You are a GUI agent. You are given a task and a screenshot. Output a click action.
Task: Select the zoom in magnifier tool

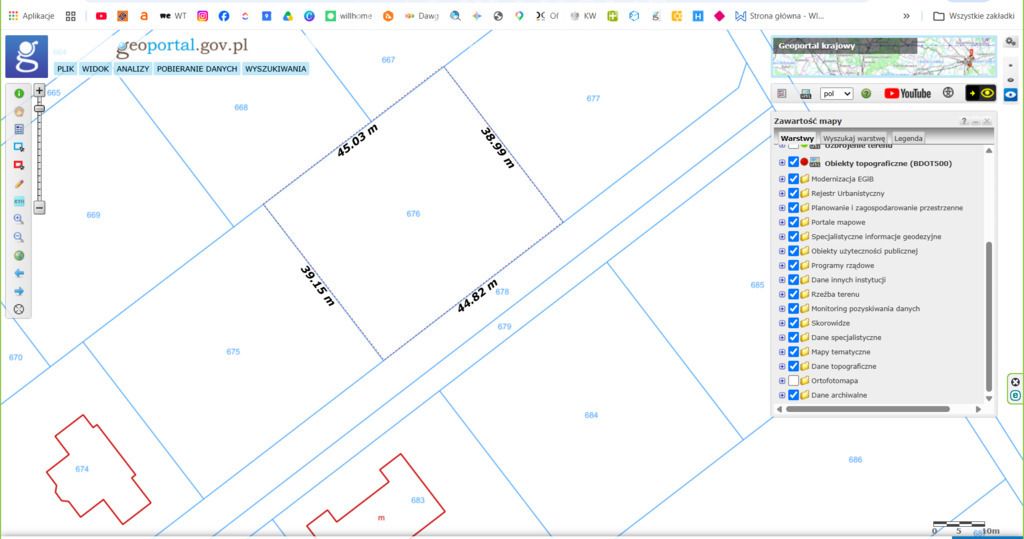(19, 220)
